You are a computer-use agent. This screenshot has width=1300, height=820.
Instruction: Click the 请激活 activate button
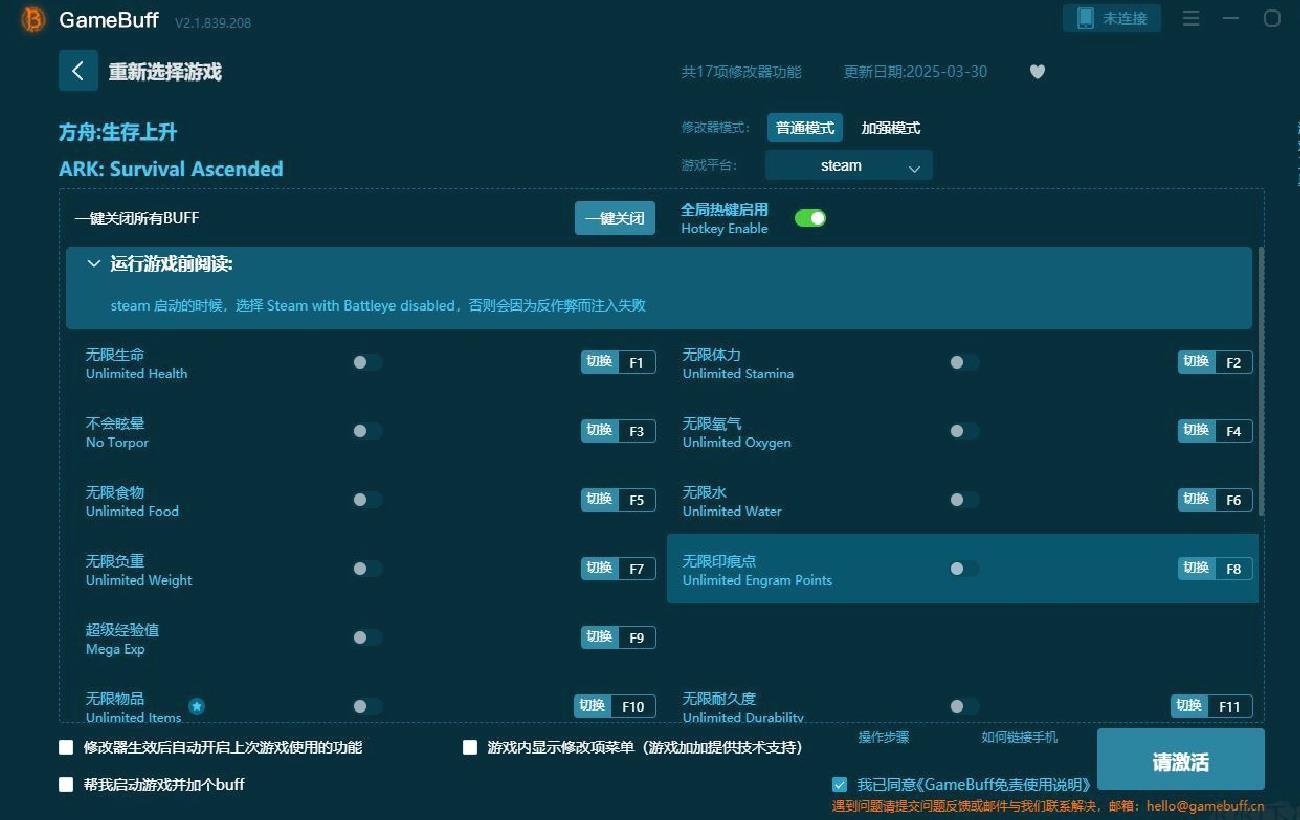click(x=1181, y=761)
